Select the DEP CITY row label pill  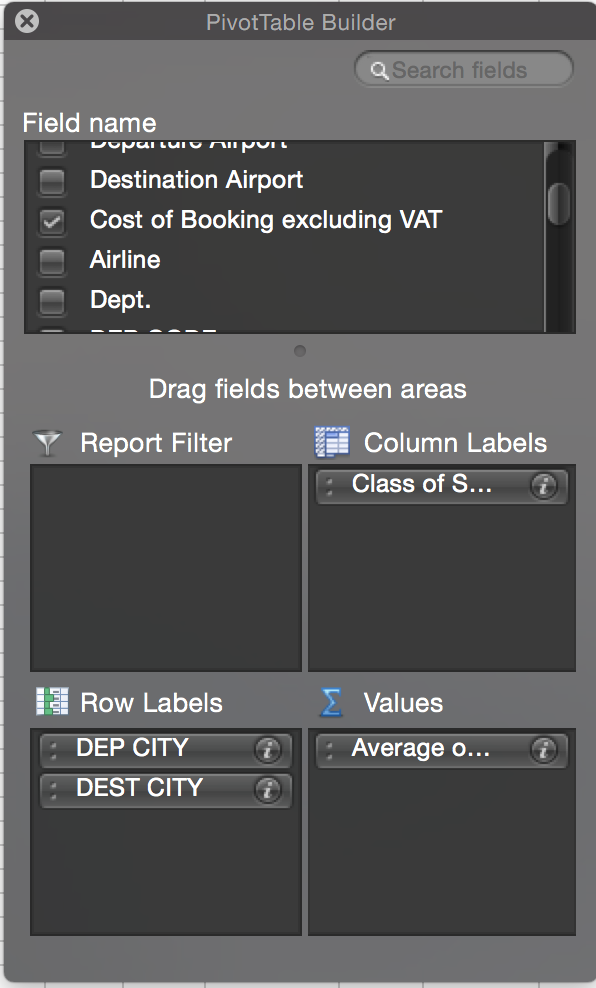[166, 750]
